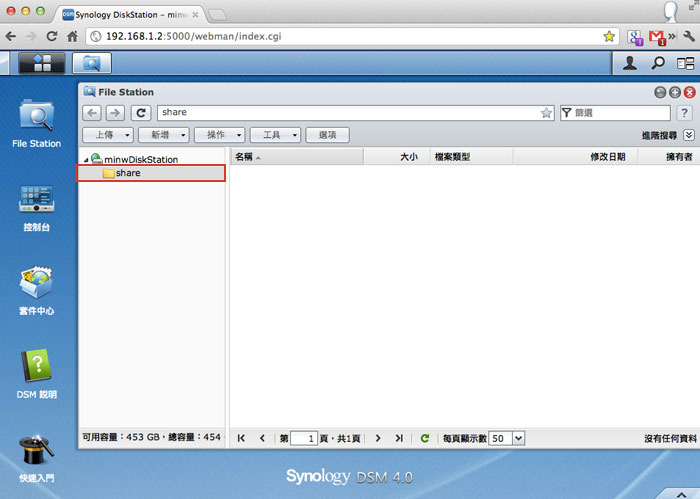Sort by the 檔案類型 file type column

pyautogui.click(x=471, y=157)
